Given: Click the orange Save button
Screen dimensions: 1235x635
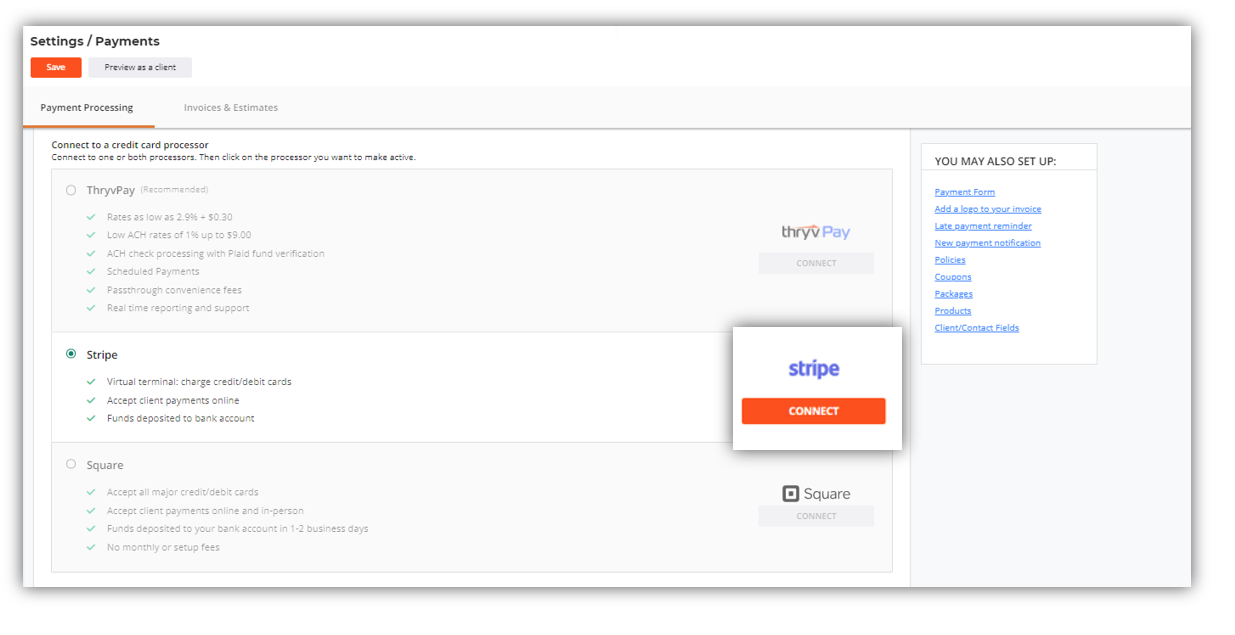Looking at the screenshot, I should 56,68.
